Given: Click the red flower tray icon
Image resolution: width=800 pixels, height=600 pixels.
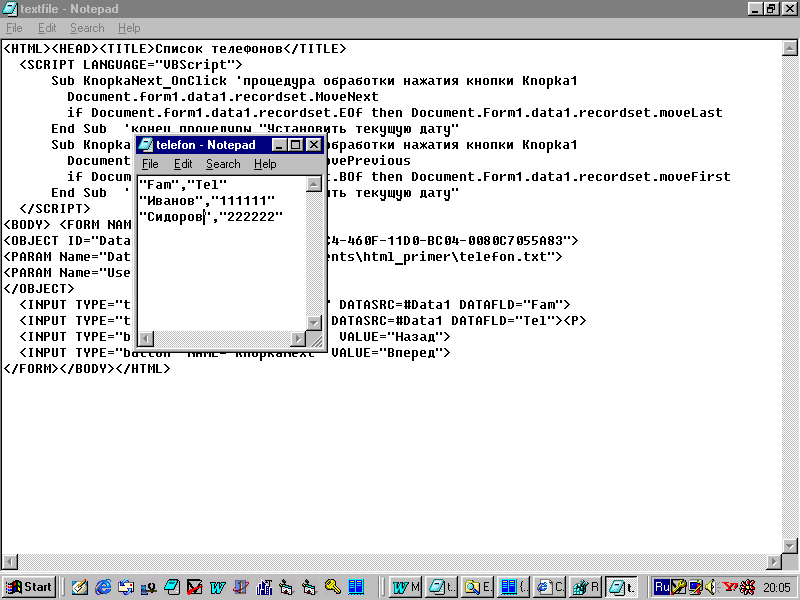Looking at the screenshot, I should 747,587.
